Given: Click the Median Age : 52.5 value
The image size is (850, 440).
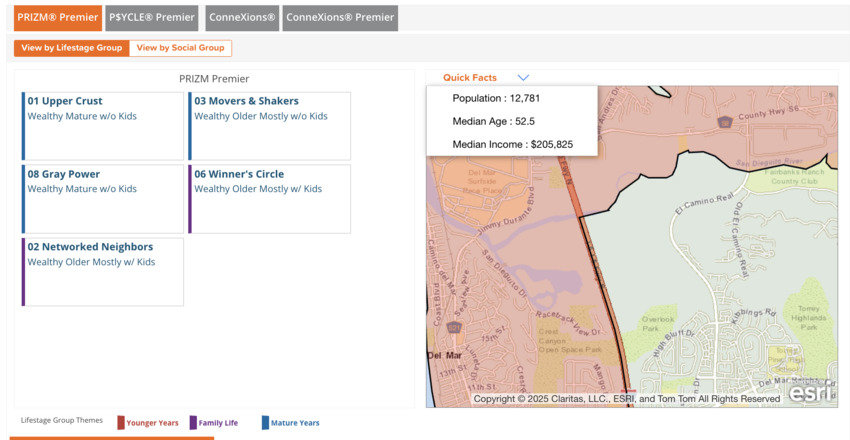Looking at the screenshot, I should click(x=493, y=121).
